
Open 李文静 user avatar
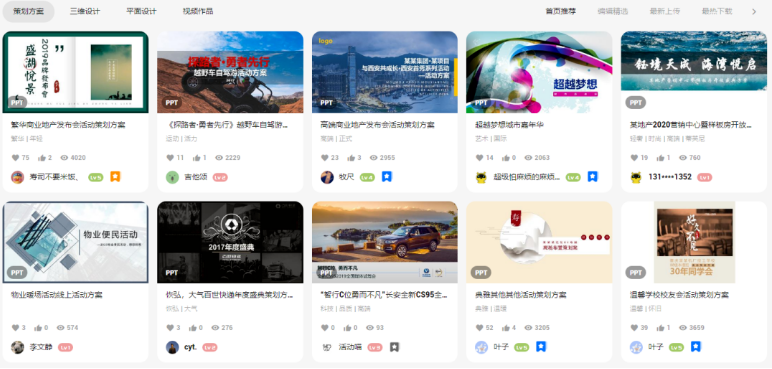[18, 347]
